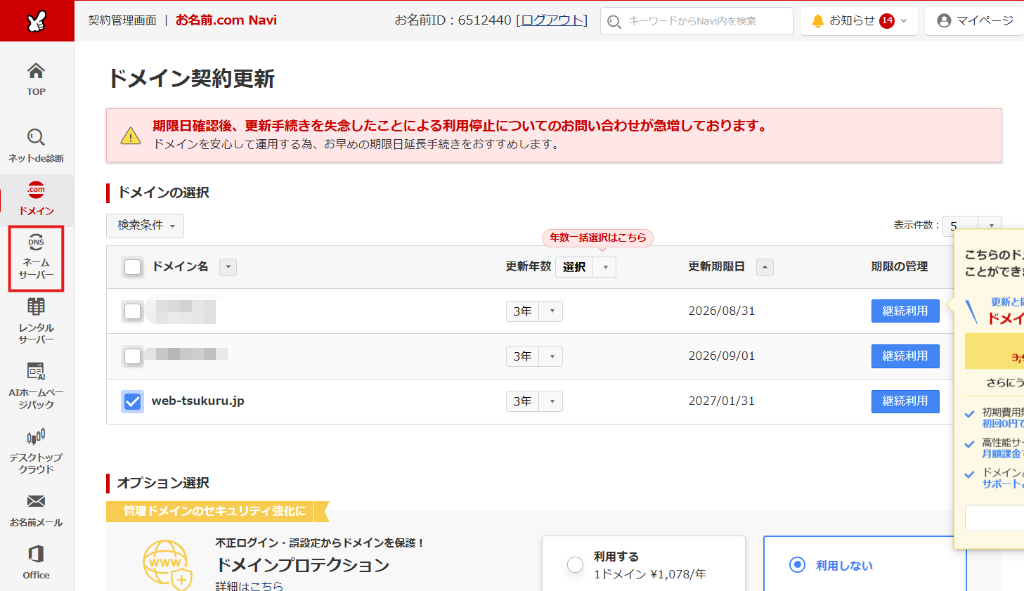
Task: Open レンタルサーバー in the sidebar
Action: (x=36, y=320)
